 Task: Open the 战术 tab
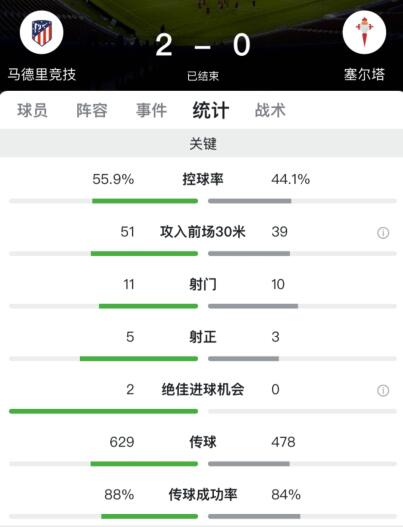(x=270, y=110)
